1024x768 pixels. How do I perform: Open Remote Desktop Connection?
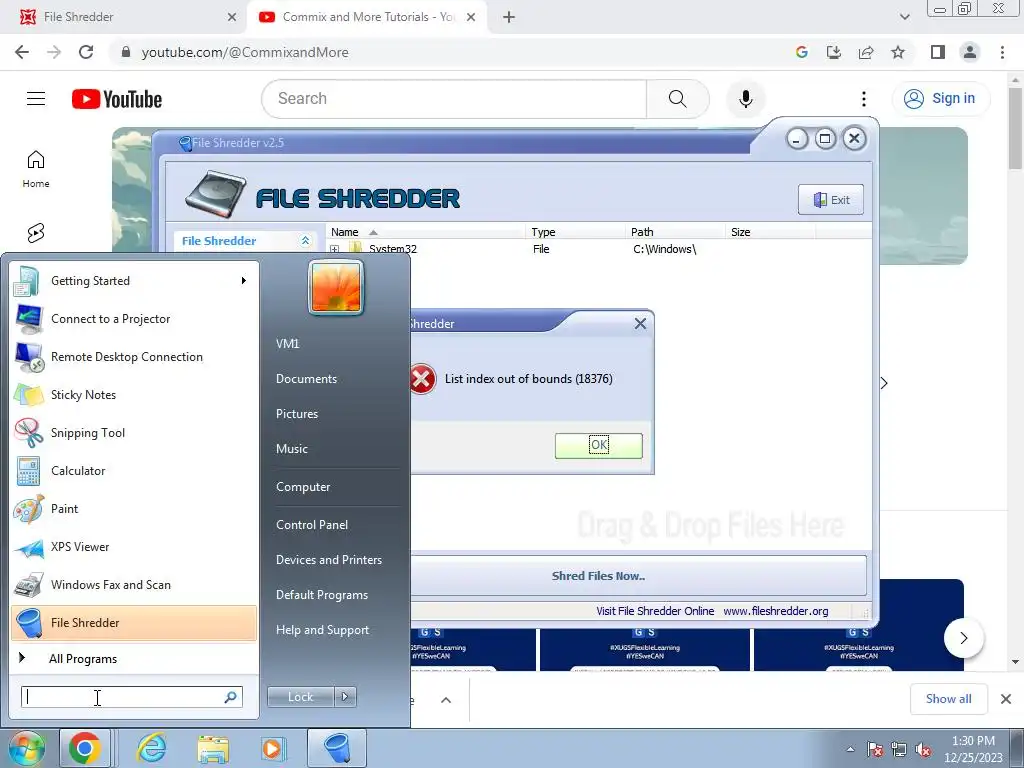134,357
